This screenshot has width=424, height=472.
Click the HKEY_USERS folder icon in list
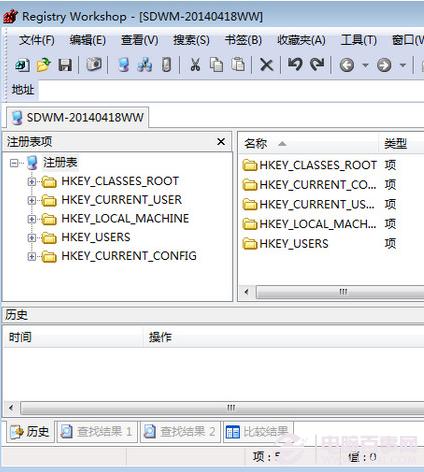250,244
